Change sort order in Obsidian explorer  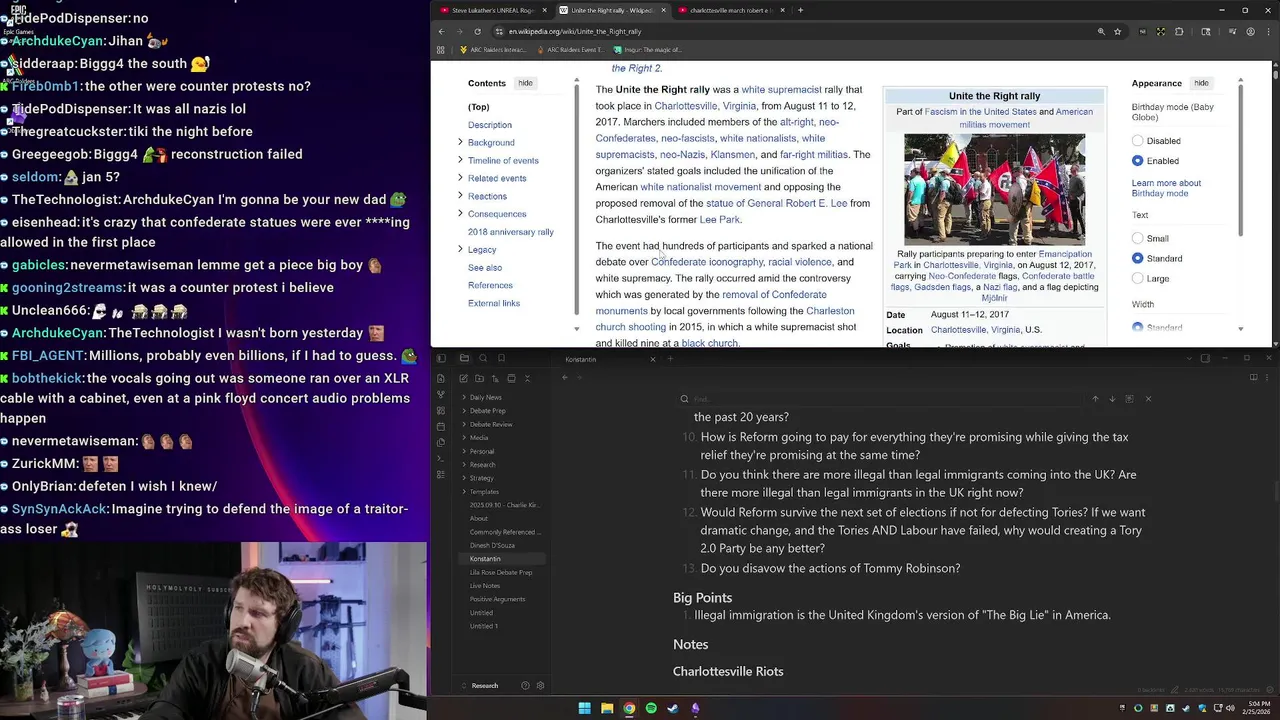tap(495, 378)
